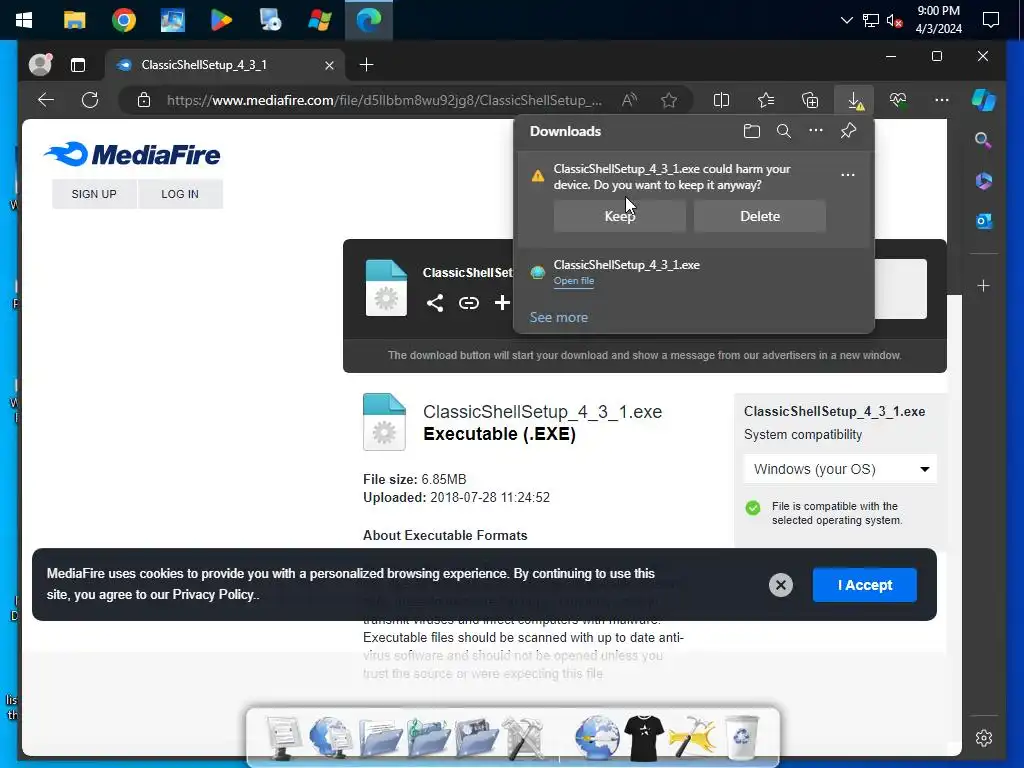
Task: Open system compatibility OS dropdown
Action: coord(840,469)
